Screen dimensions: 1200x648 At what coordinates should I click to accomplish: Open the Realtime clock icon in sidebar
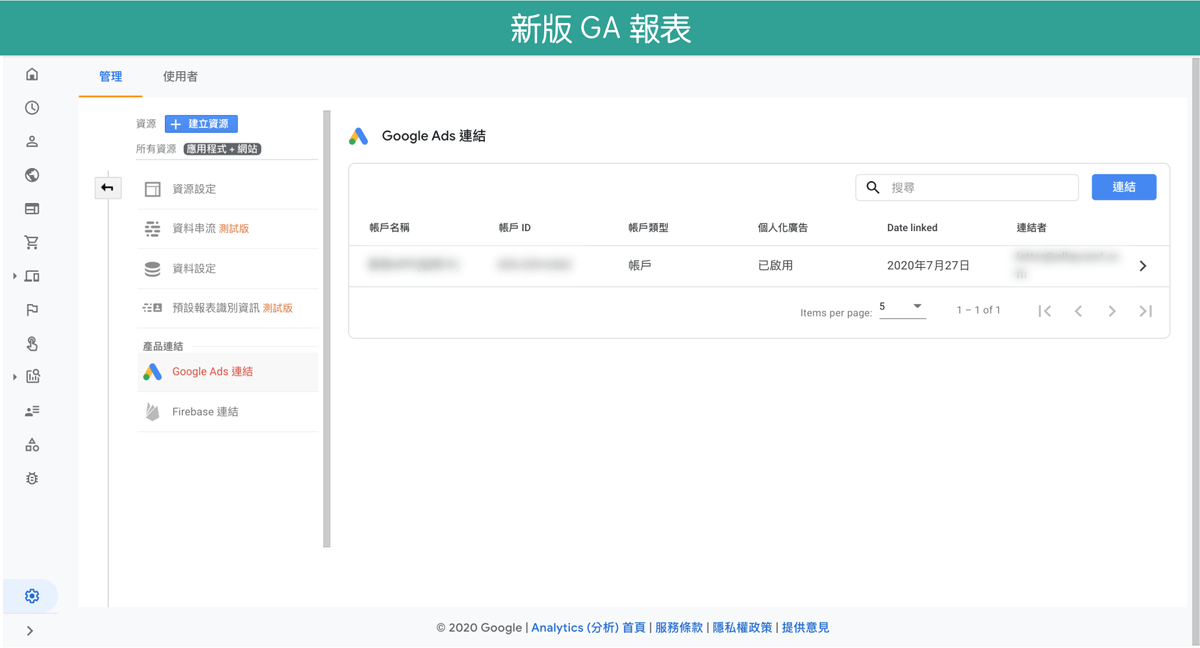[32, 108]
